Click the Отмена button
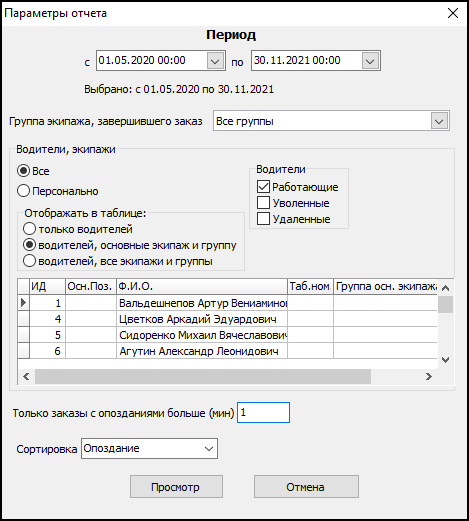The image size is (469, 521). coord(306,487)
